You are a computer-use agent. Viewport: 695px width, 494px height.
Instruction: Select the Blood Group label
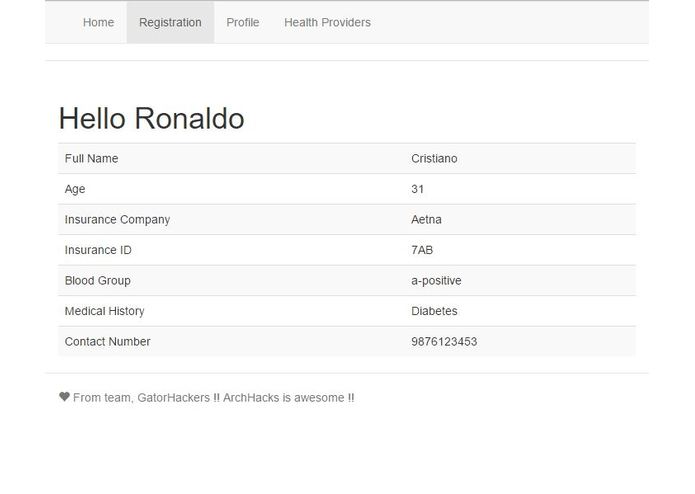(x=98, y=281)
